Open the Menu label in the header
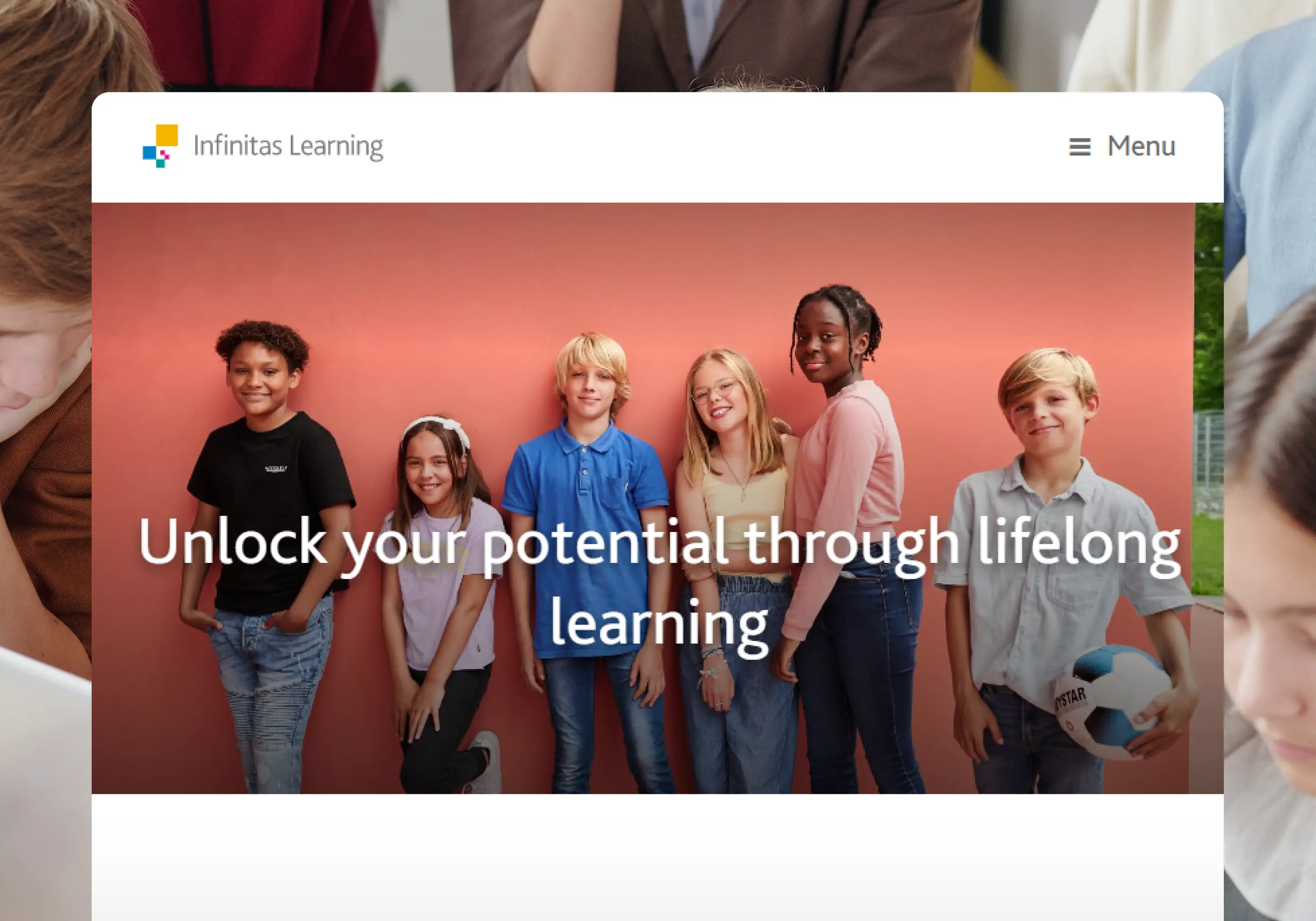 point(1141,146)
